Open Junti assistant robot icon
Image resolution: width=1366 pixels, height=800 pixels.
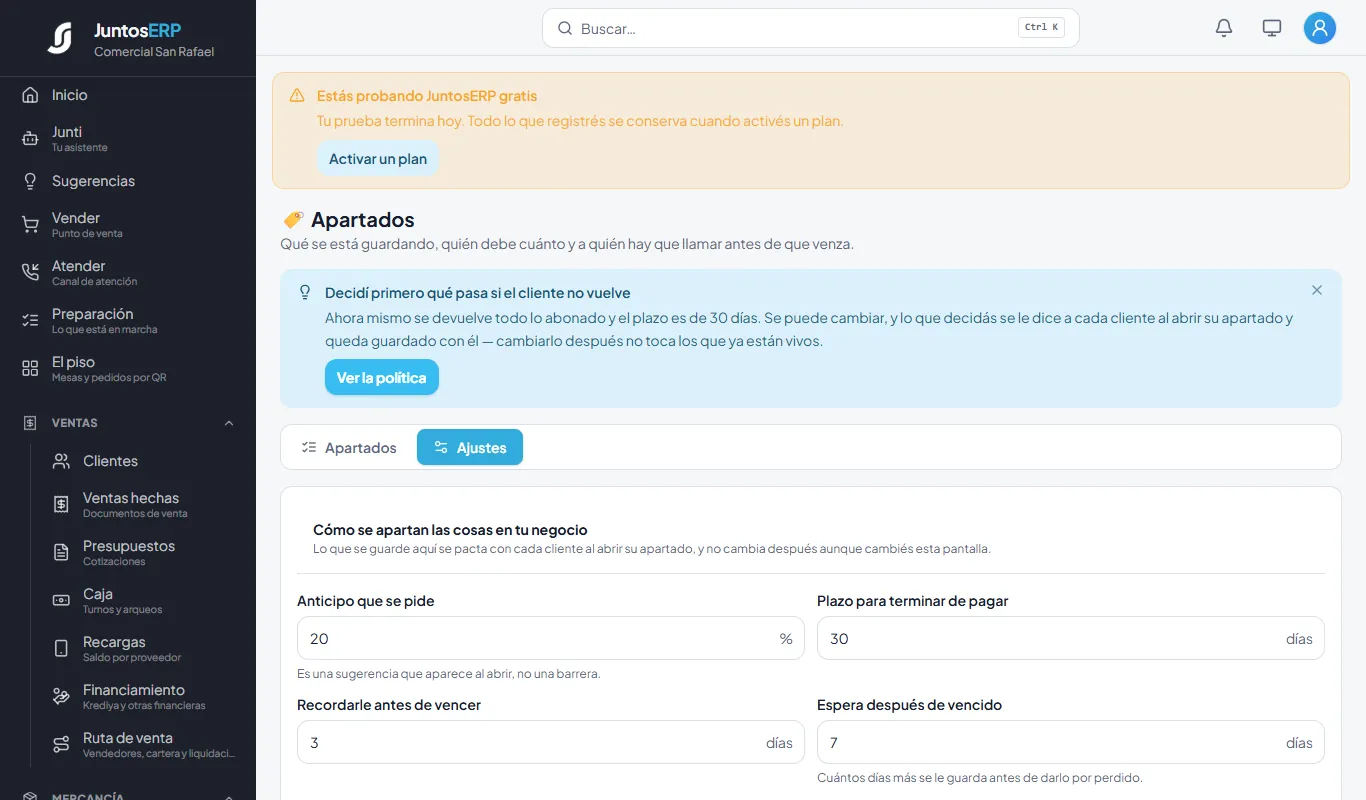[30, 139]
